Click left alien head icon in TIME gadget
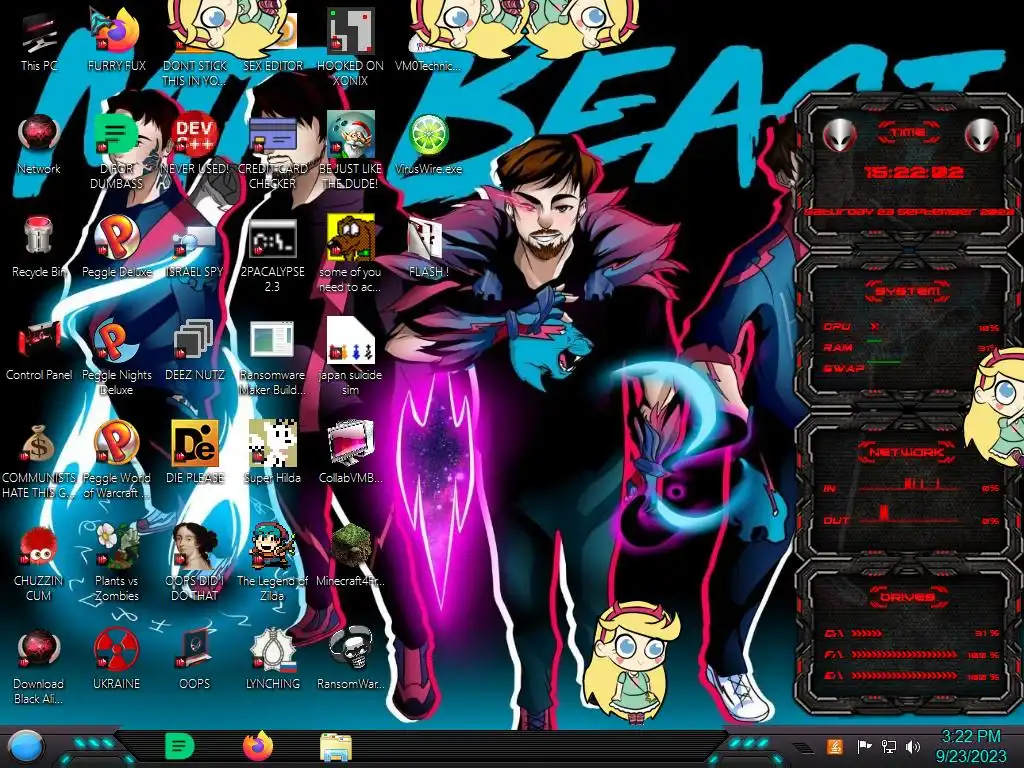The image size is (1024, 768). coord(839,136)
